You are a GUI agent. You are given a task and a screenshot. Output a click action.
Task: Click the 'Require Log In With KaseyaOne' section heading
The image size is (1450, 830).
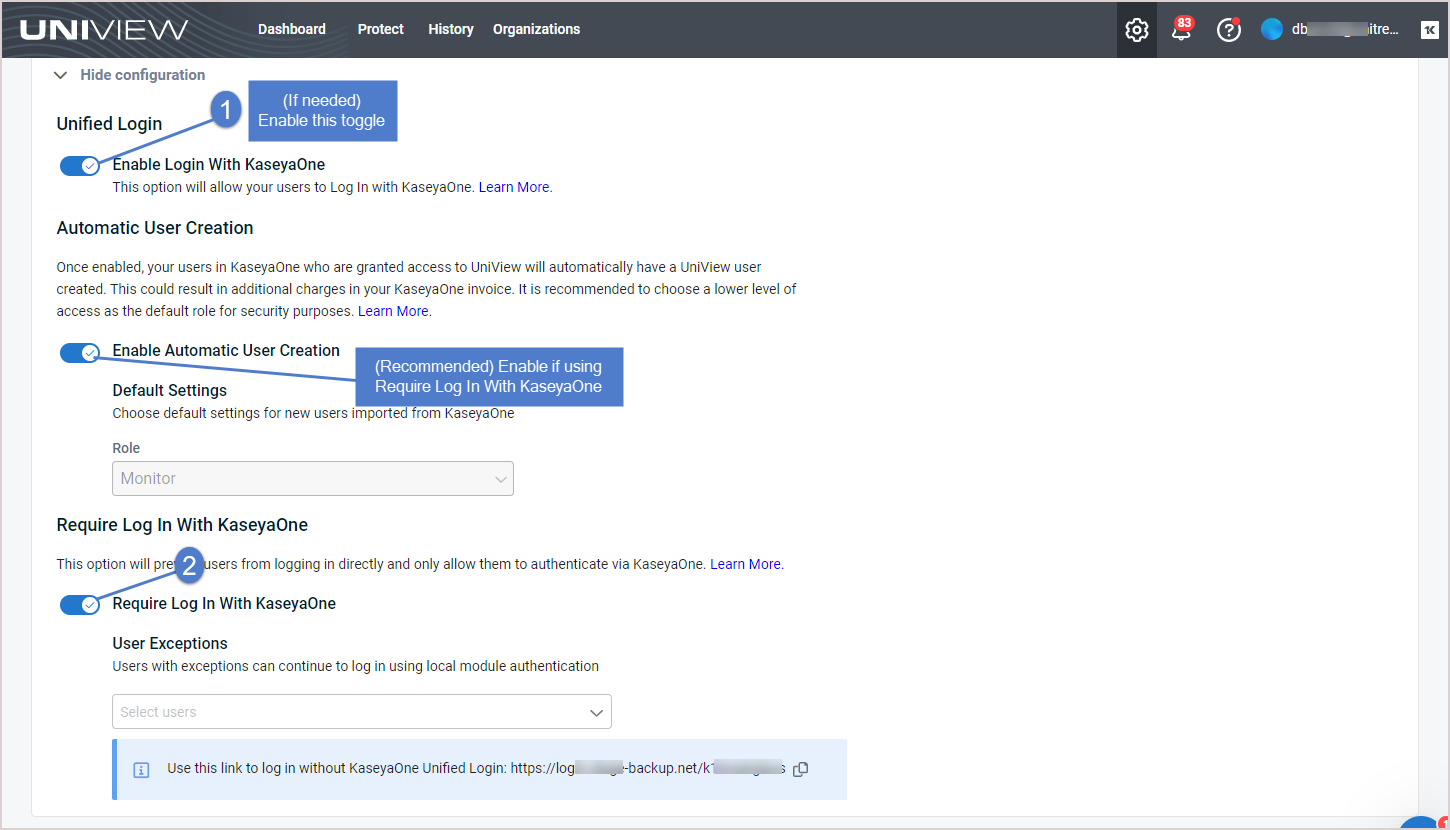point(182,525)
